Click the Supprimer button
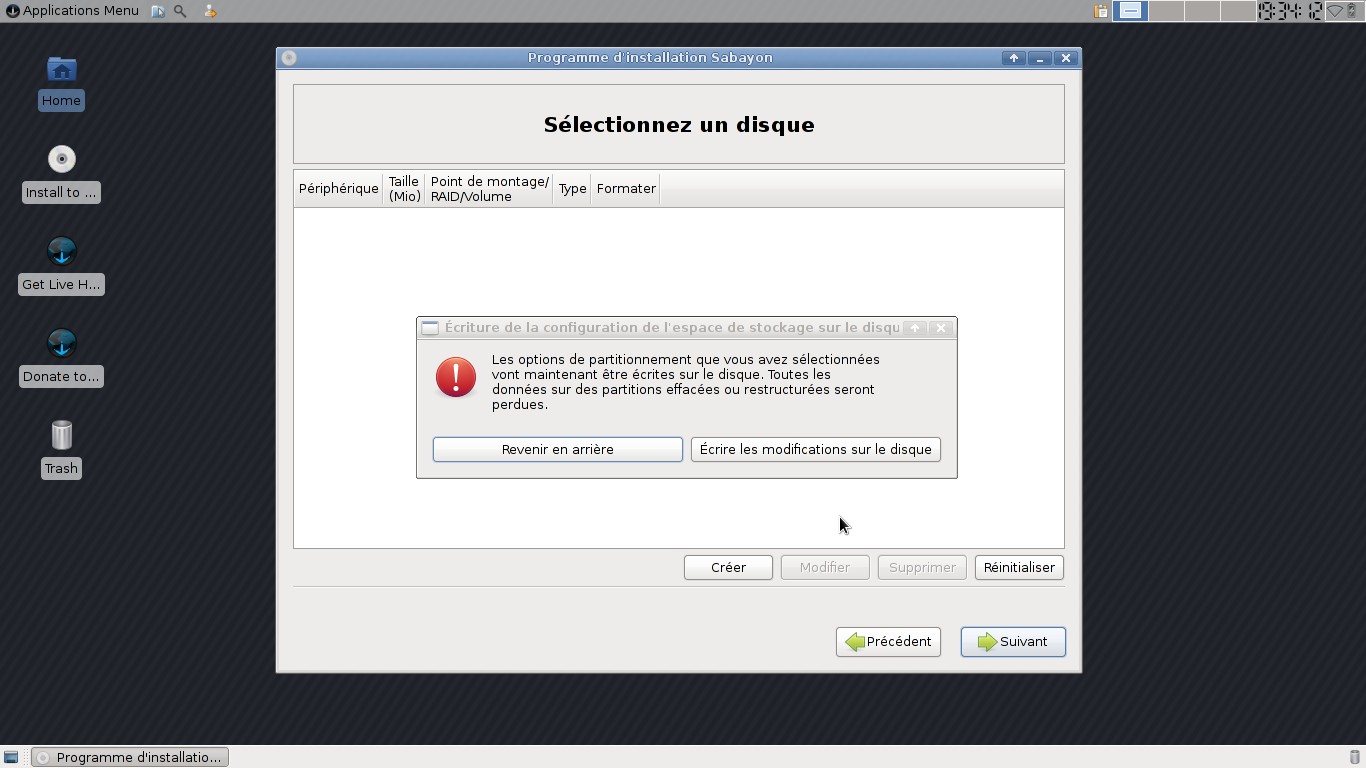The image size is (1366, 768). (922, 567)
